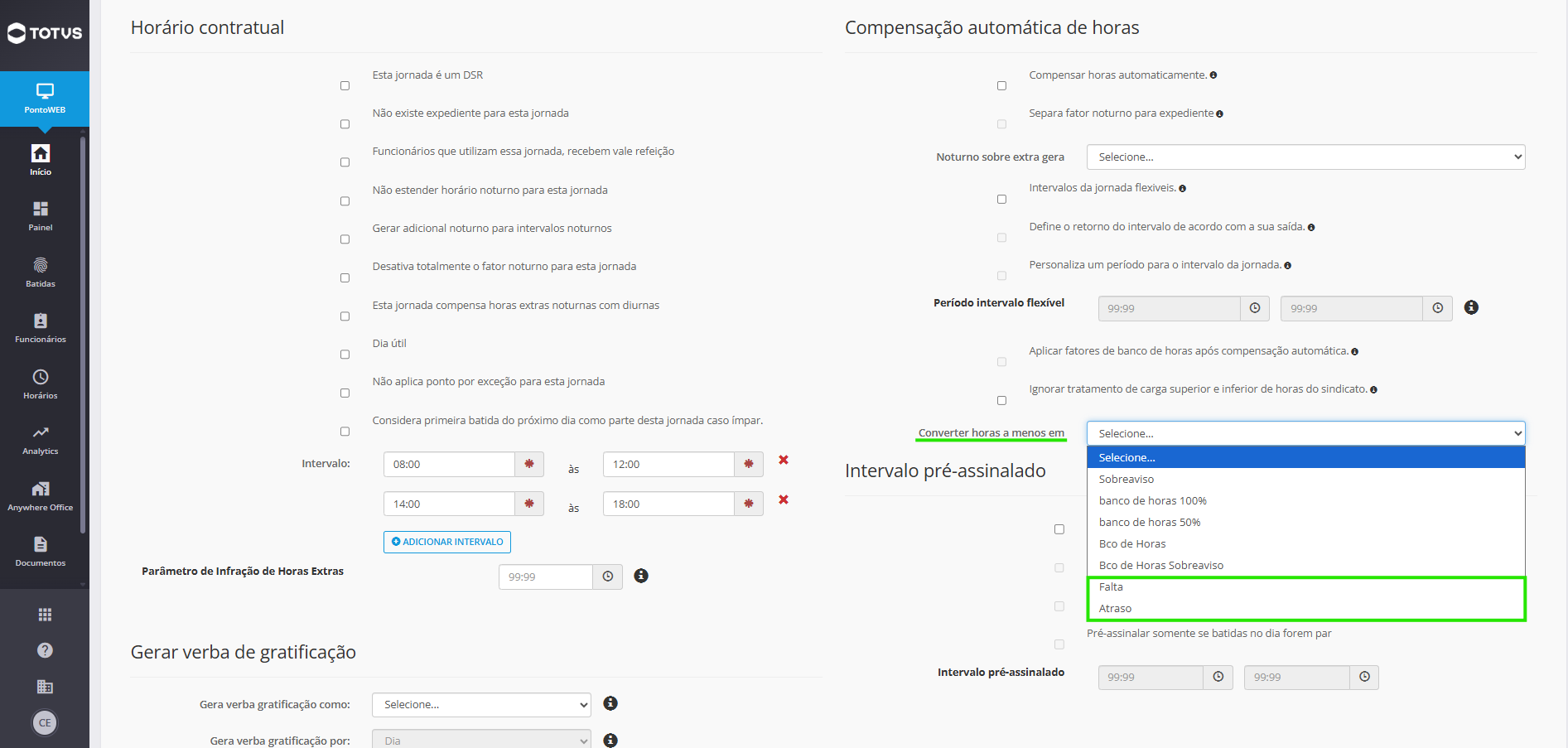Open the Analytics section
Image resolution: width=1568 pixels, height=748 pixels.
point(41,440)
